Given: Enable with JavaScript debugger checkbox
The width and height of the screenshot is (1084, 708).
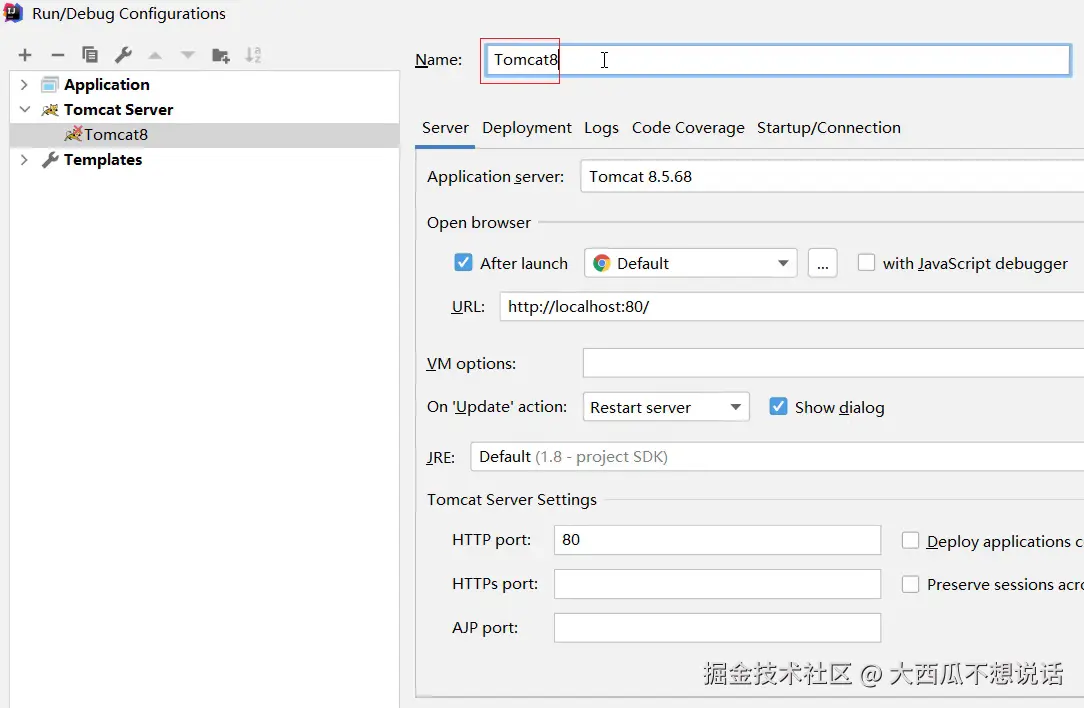Looking at the screenshot, I should pyautogui.click(x=866, y=263).
